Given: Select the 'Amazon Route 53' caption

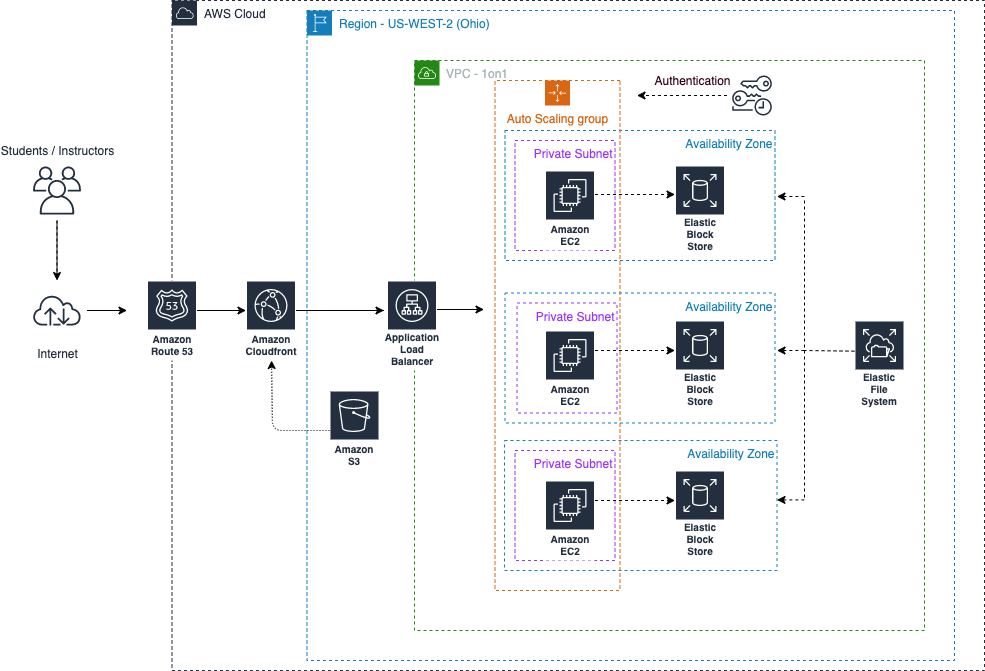Looking at the screenshot, I should [x=171, y=346].
